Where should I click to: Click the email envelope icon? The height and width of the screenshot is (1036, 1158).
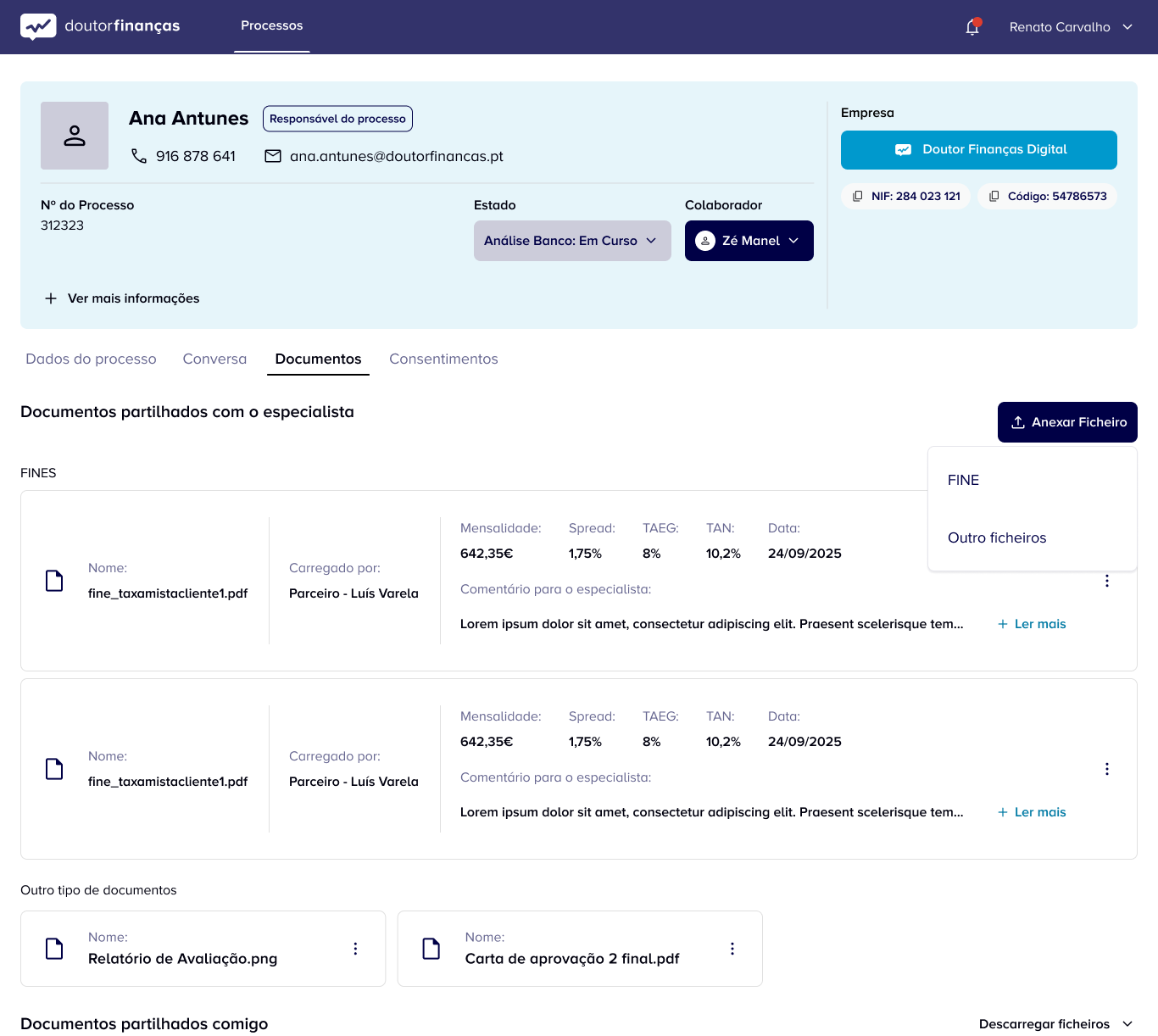(273, 156)
